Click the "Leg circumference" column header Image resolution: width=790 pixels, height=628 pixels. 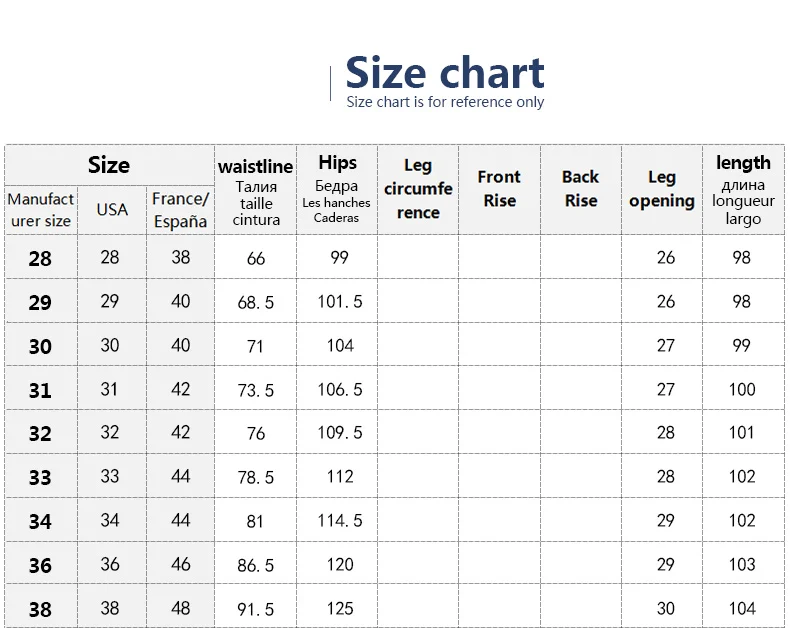pyautogui.click(x=418, y=189)
